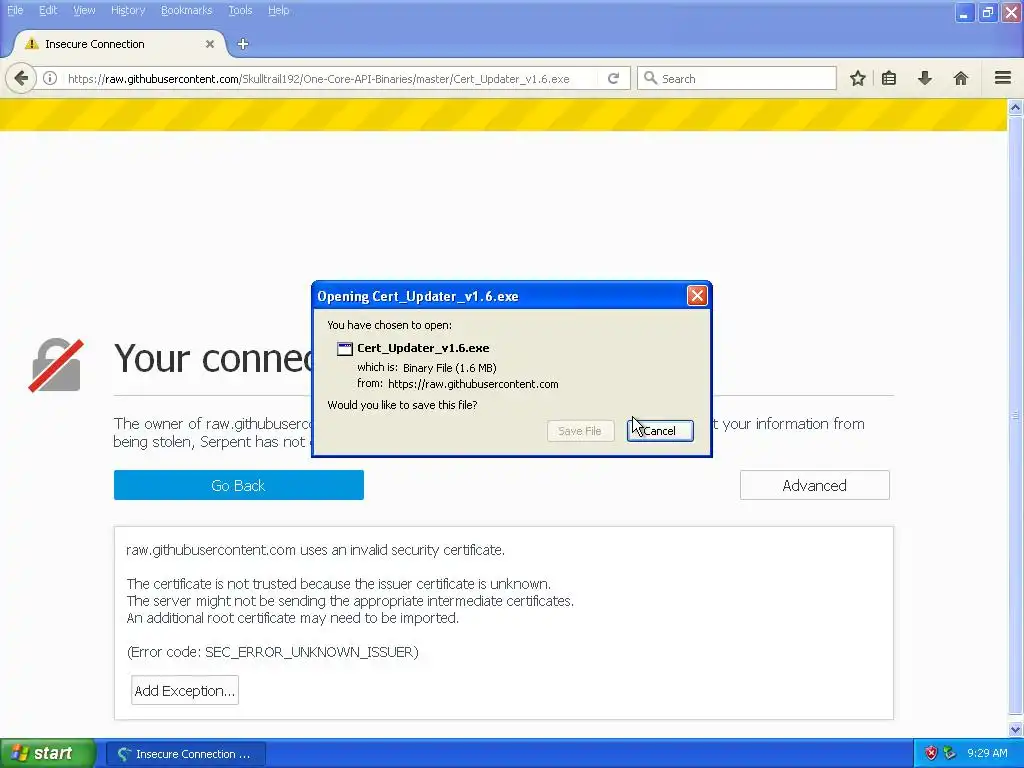The image size is (1024, 768).
Task: Click the 9:29 AM clock
Action: click(987, 753)
